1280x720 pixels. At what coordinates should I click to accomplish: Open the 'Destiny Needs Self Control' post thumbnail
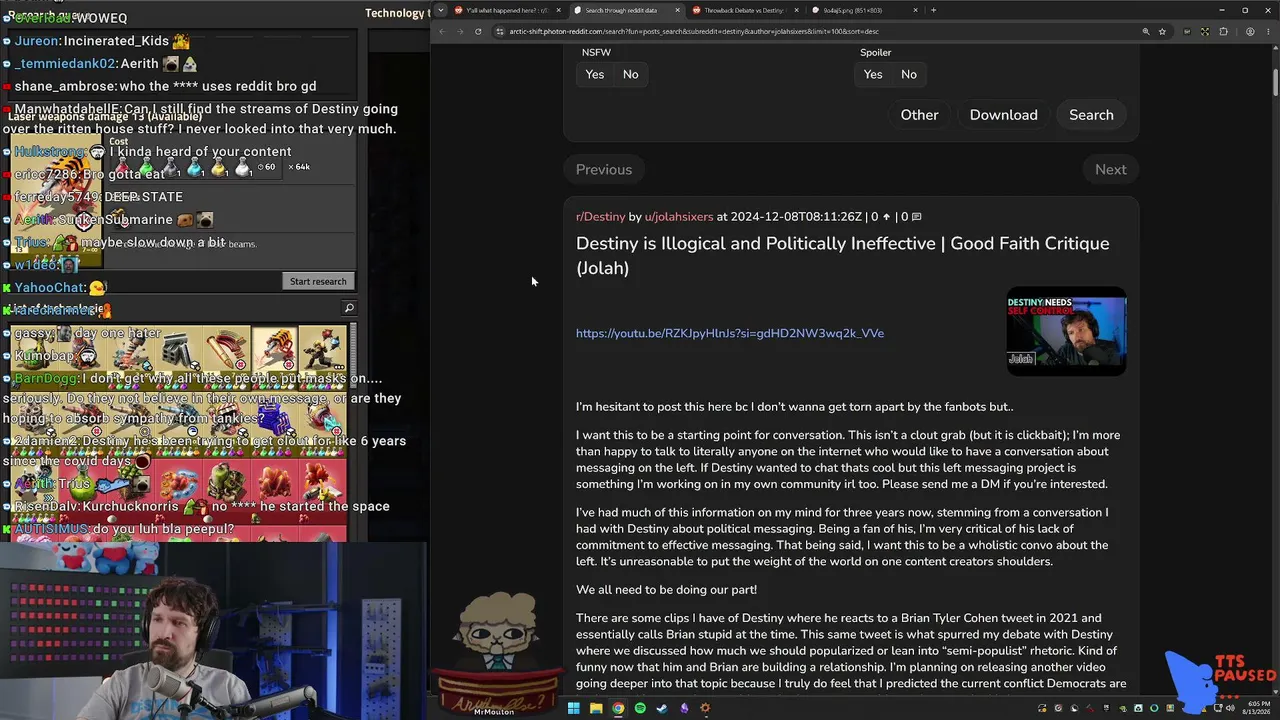click(1066, 332)
